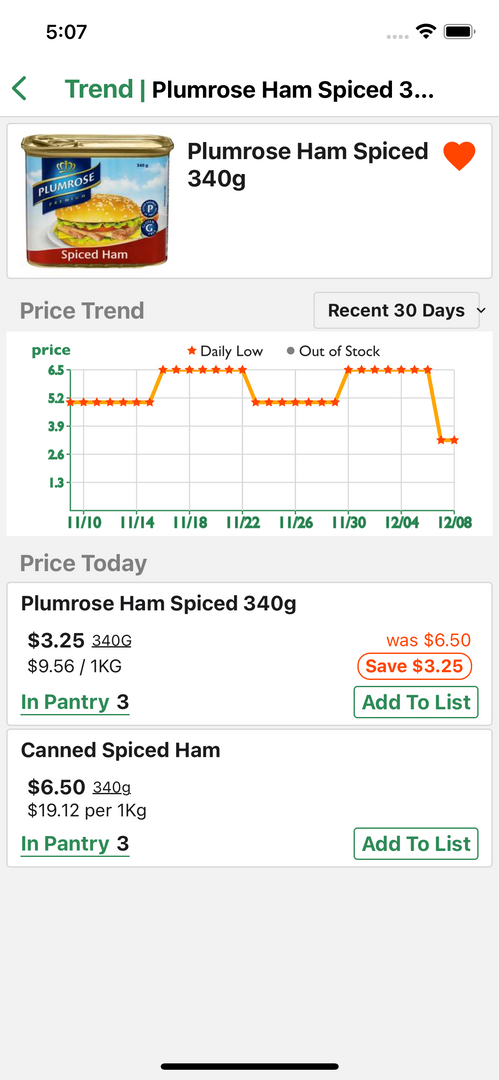This screenshot has width=499, height=1080.
Task: Add Canned Spiced Ham to list
Action: (416, 844)
